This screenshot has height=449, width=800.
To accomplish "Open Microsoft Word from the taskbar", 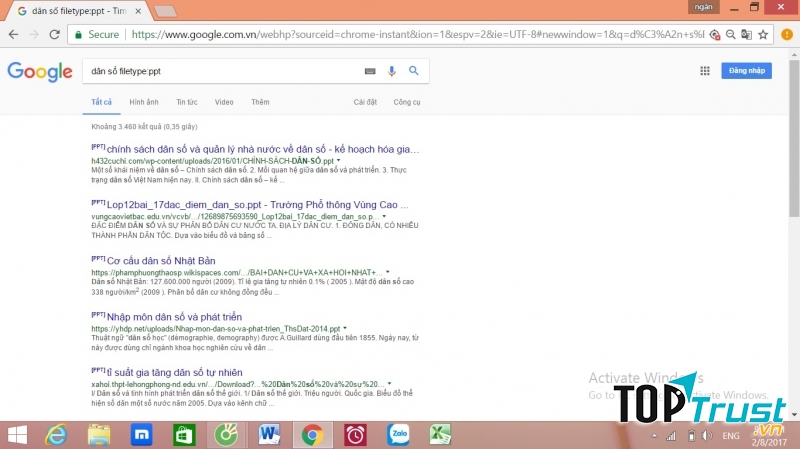I will pyautogui.click(x=270, y=435).
